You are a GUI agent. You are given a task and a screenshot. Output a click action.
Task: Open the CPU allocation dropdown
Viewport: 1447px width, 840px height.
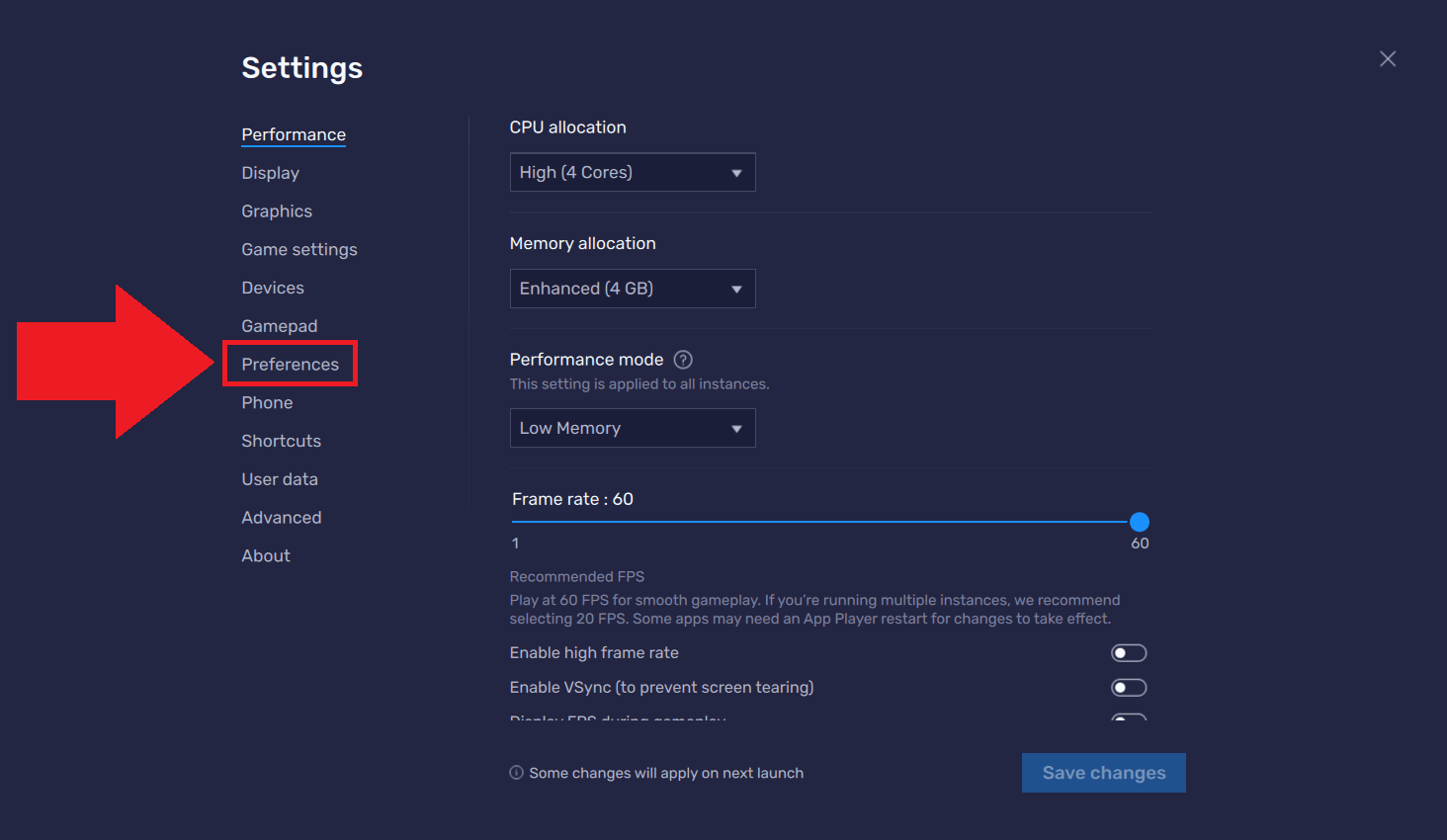[x=633, y=173]
